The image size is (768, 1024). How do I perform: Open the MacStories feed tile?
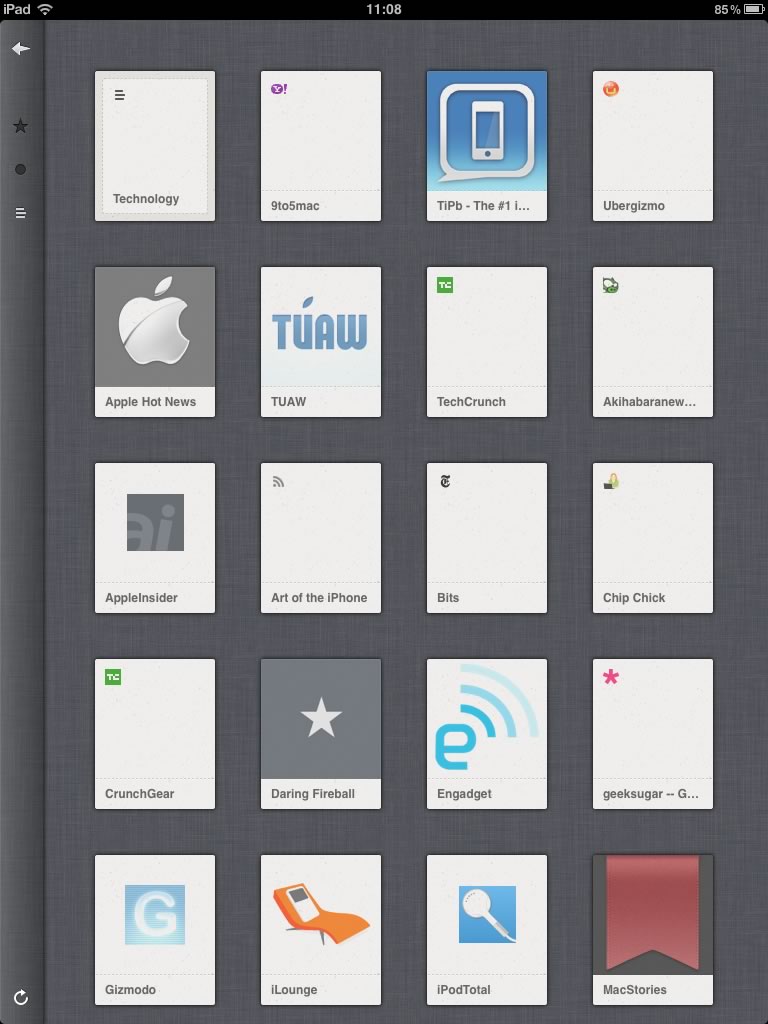pyautogui.click(x=652, y=929)
